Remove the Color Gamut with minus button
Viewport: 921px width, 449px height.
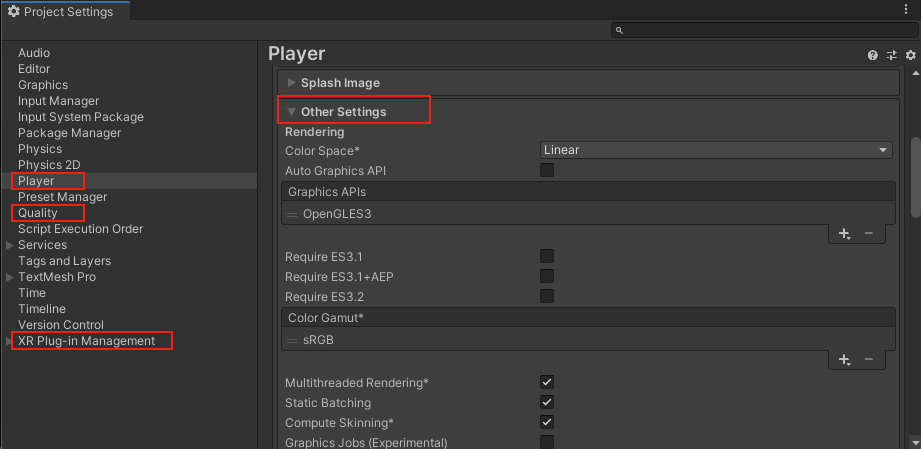868,359
